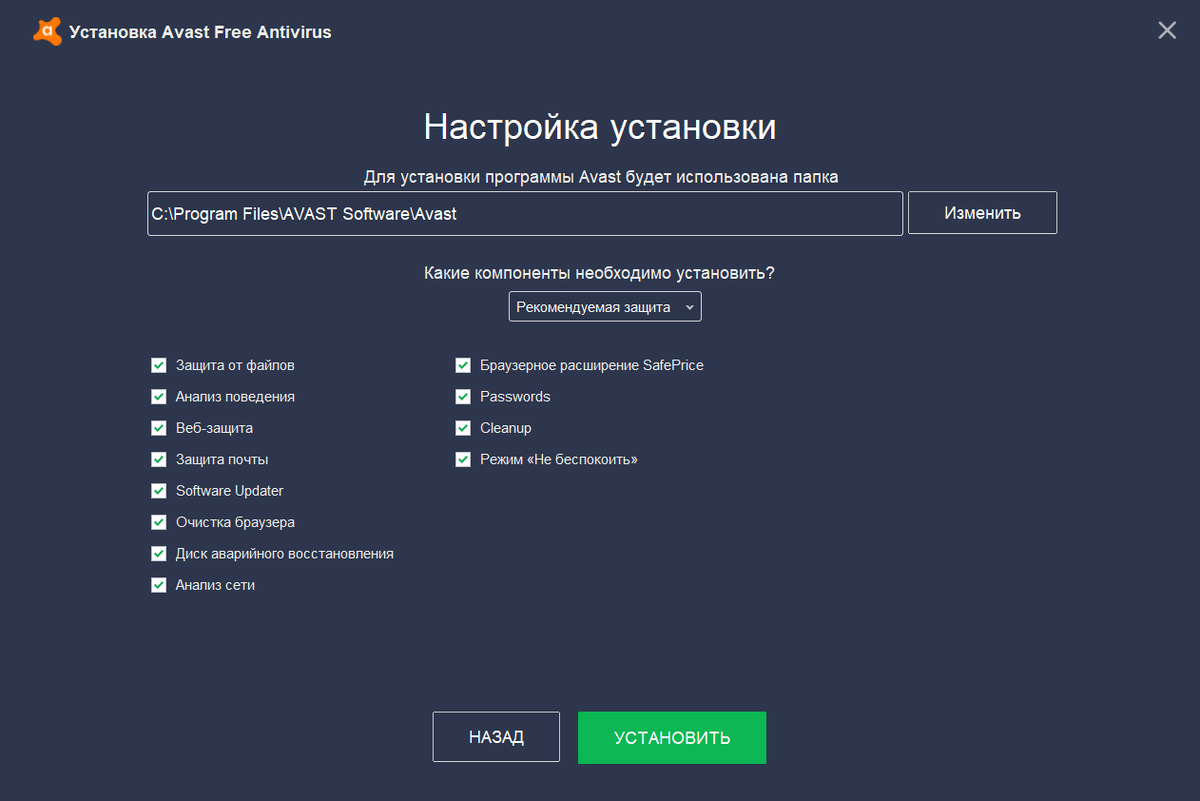Uncheck the Анализ сети checkbox
Image resolution: width=1200 pixels, height=801 pixels.
coord(158,585)
